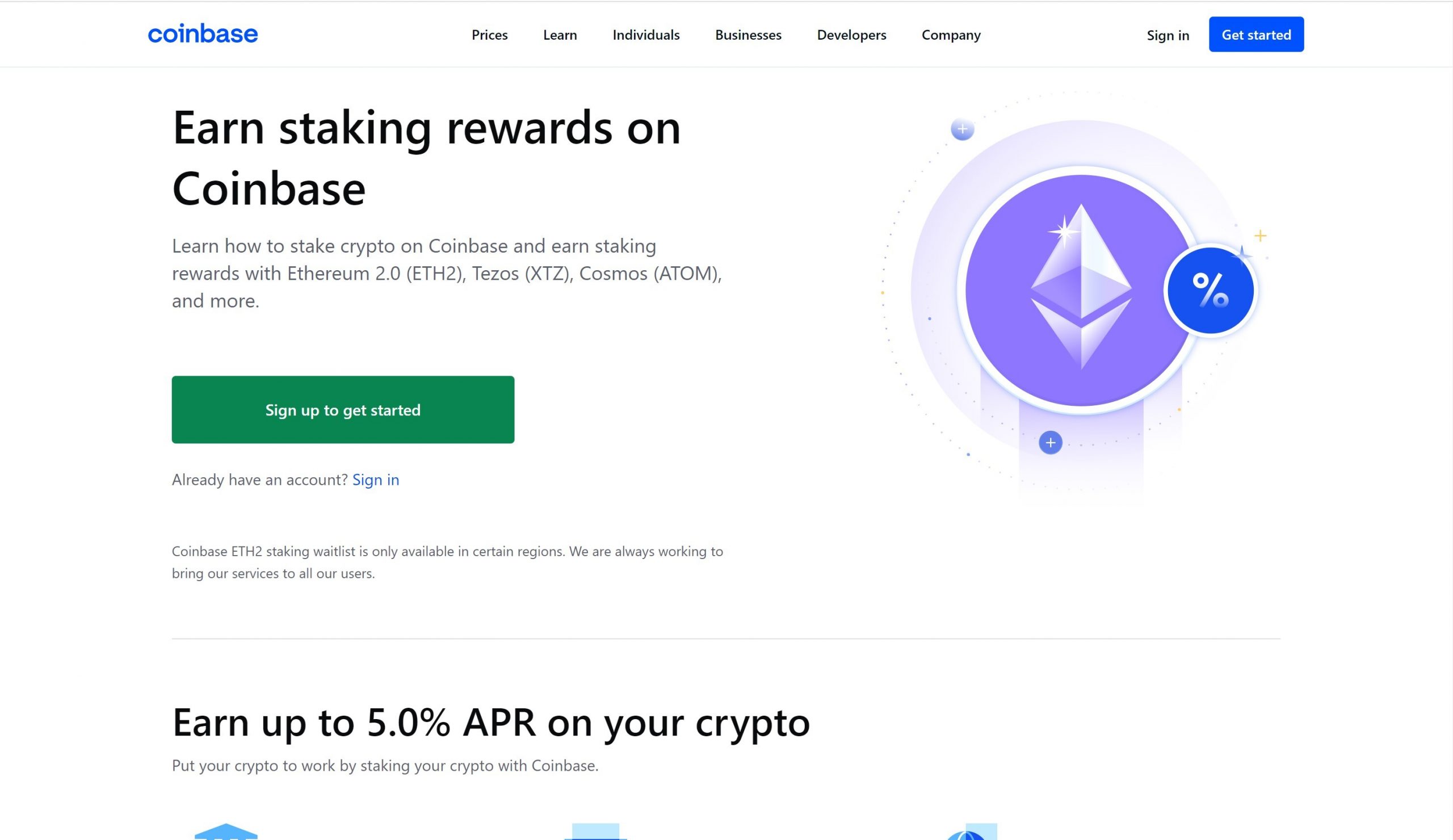
Task: Expand the Individuals navigation menu
Action: coord(646,35)
